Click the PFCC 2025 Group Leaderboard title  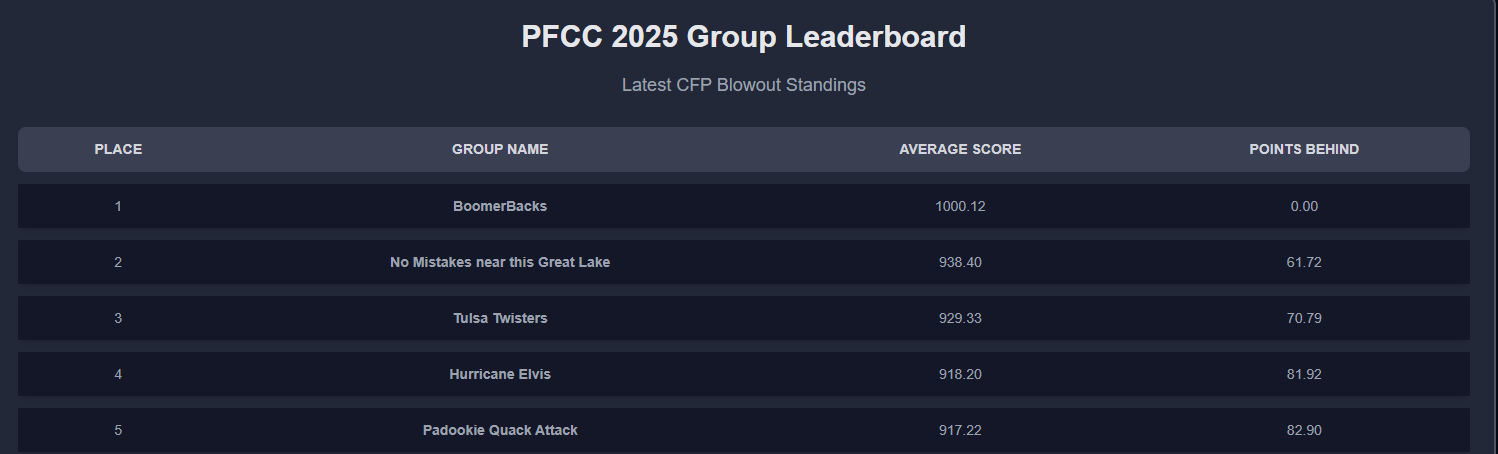[743, 37]
